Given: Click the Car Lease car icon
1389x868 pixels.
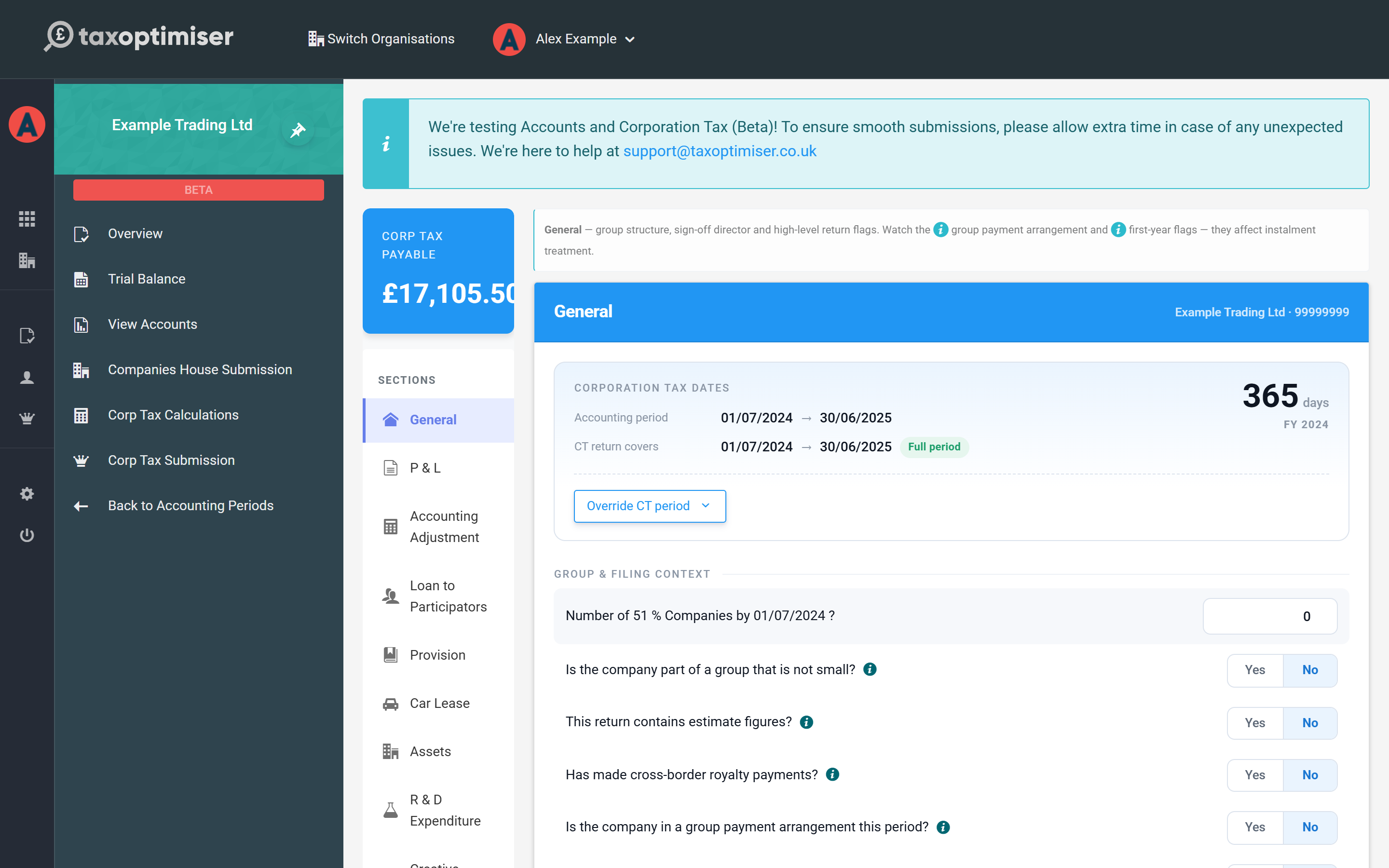Looking at the screenshot, I should coord(390,704).
